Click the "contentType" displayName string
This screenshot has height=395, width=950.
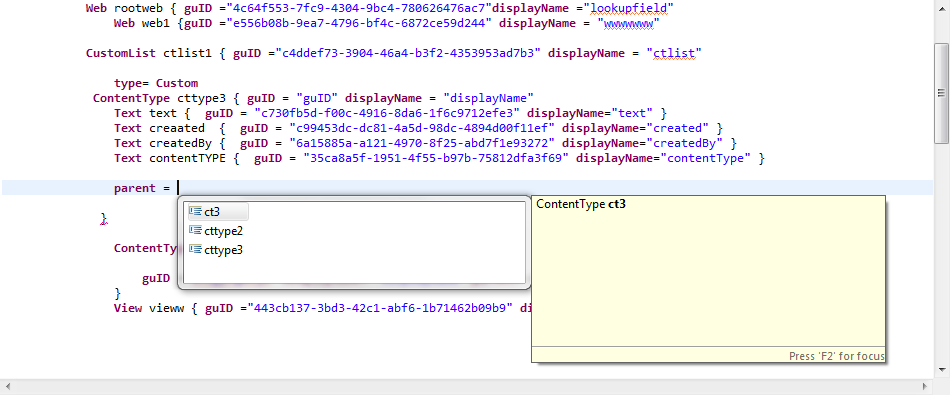click(706, 158)
